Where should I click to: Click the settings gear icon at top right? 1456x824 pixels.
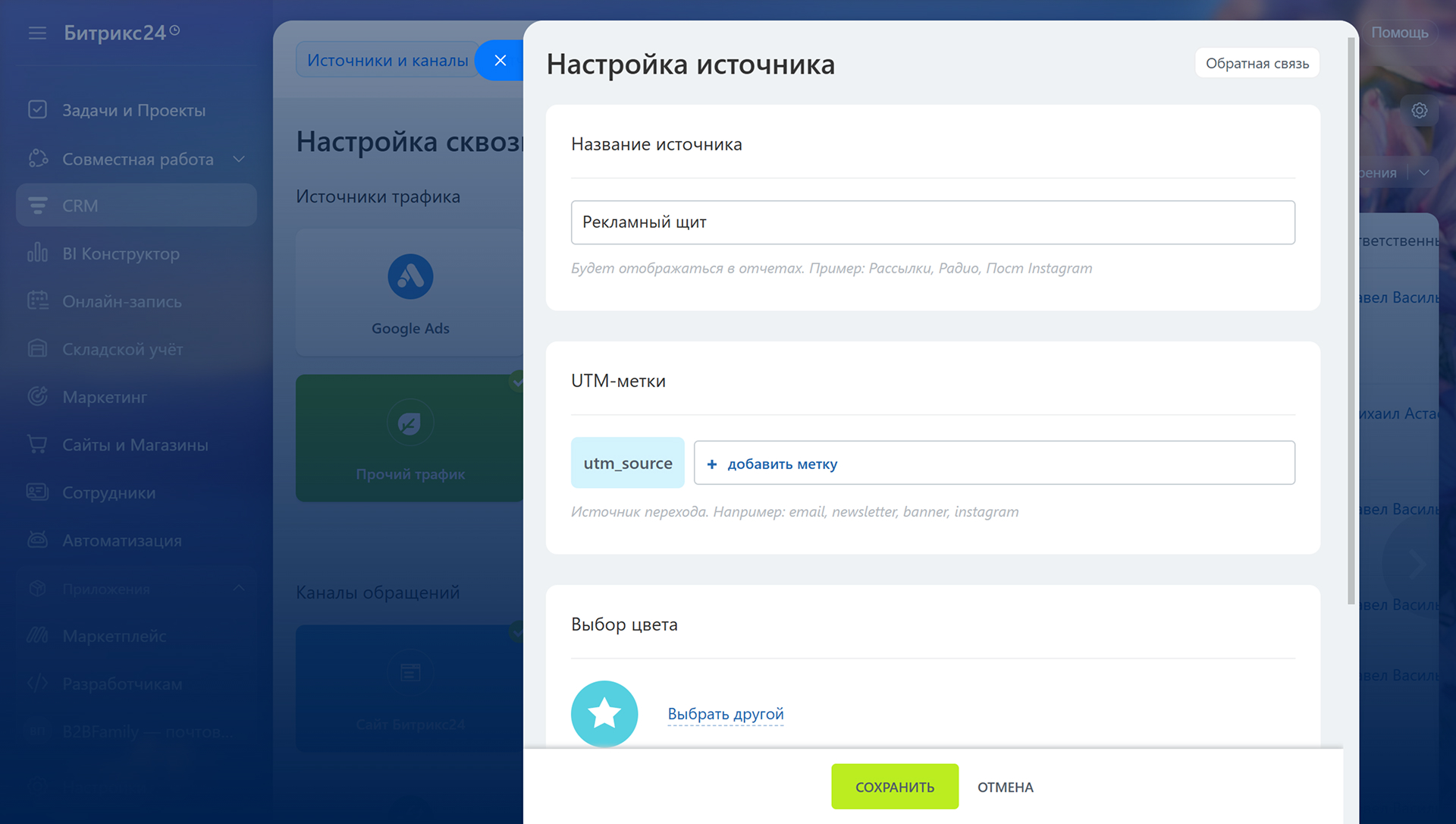[1419, 111]
